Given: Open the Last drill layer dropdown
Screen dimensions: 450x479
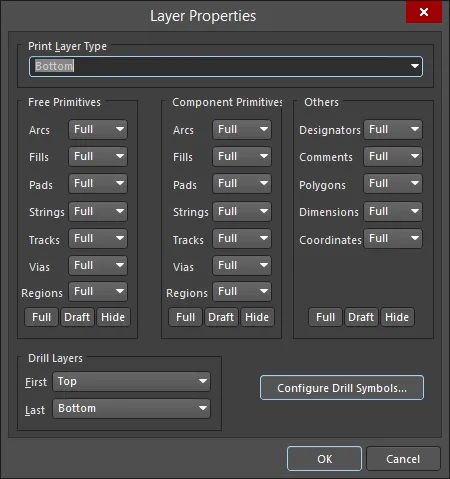Looking at the screenshot, I should (x=131, y=408).
